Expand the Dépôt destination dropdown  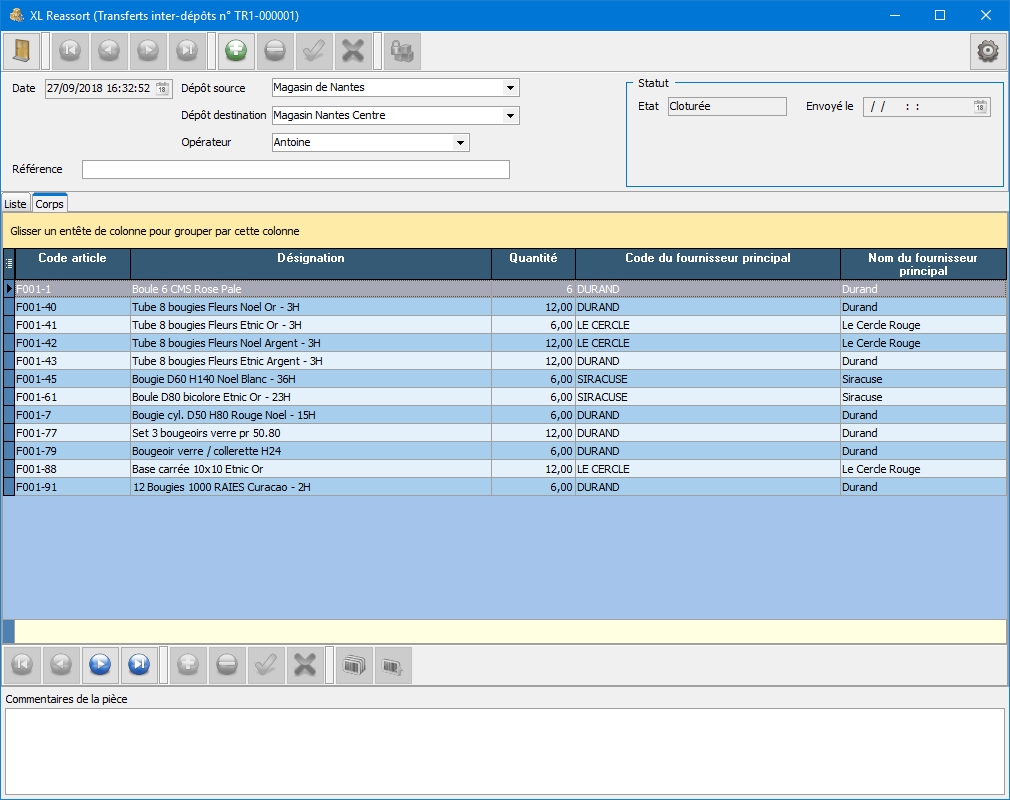click(510, 116)
